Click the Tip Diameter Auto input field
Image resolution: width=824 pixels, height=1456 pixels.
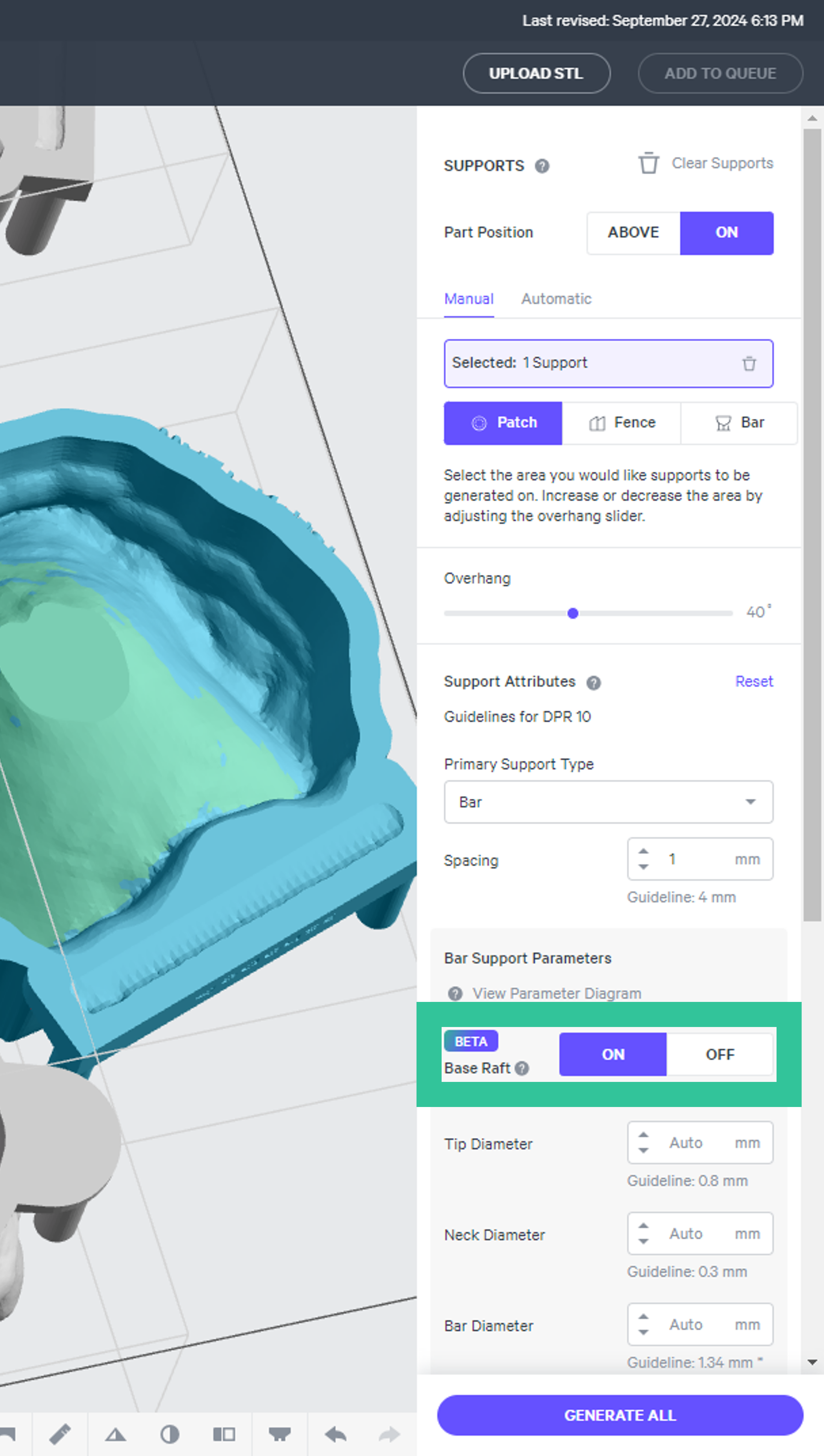700,1143
